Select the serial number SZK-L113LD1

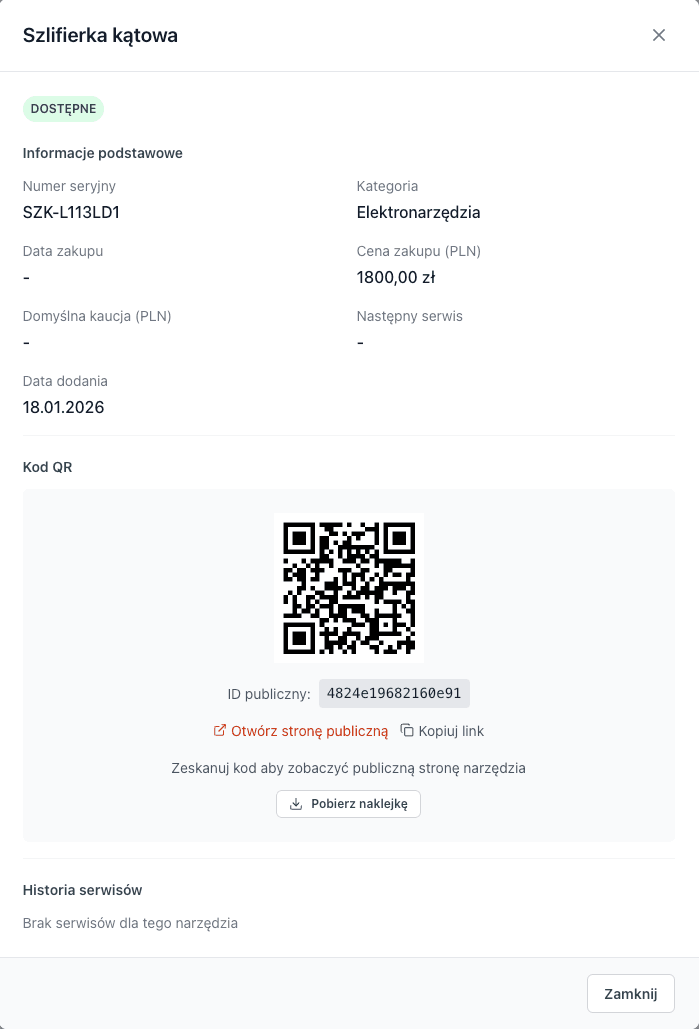(x=71, y=212)
